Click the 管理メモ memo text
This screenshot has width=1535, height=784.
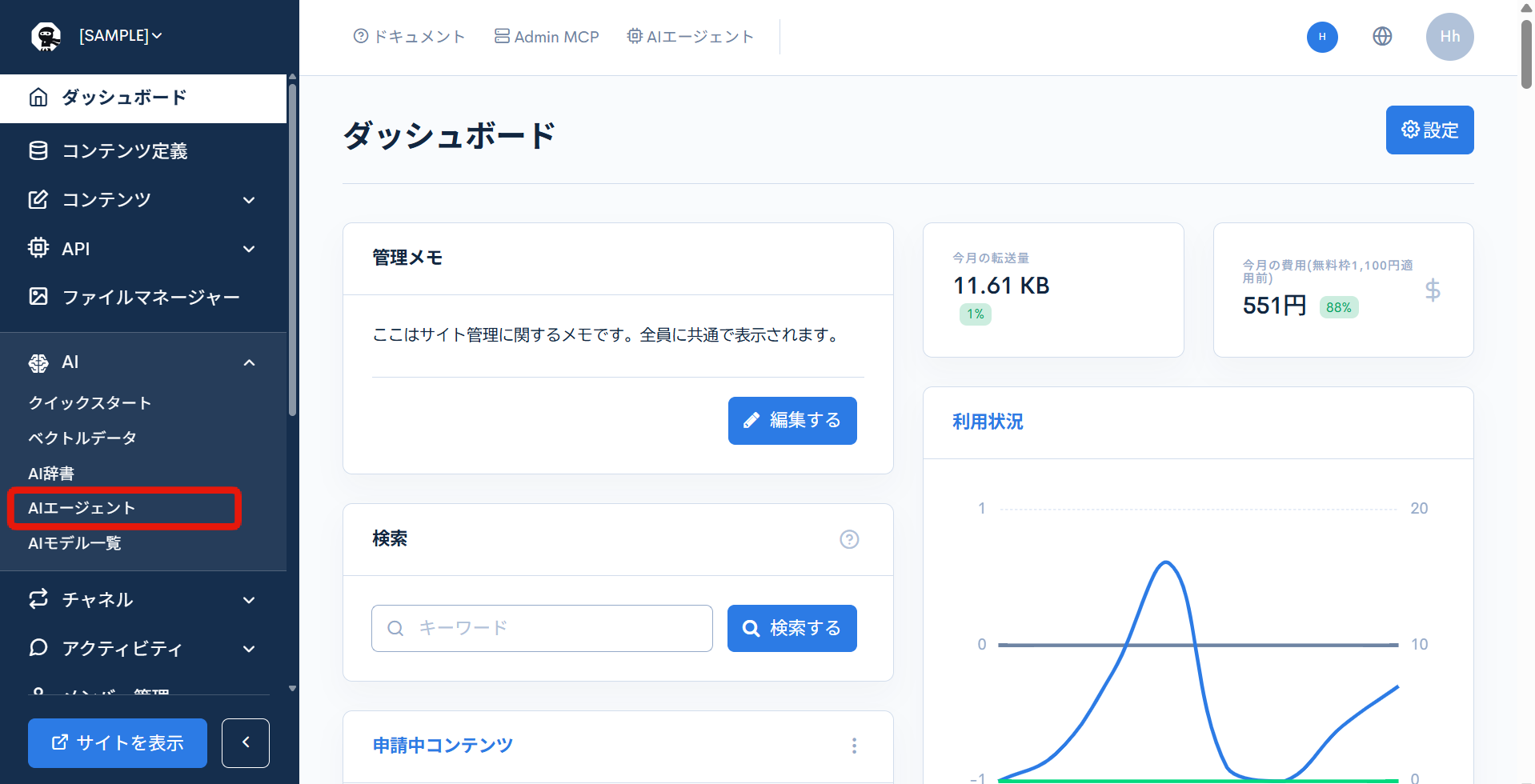(608, 334)
